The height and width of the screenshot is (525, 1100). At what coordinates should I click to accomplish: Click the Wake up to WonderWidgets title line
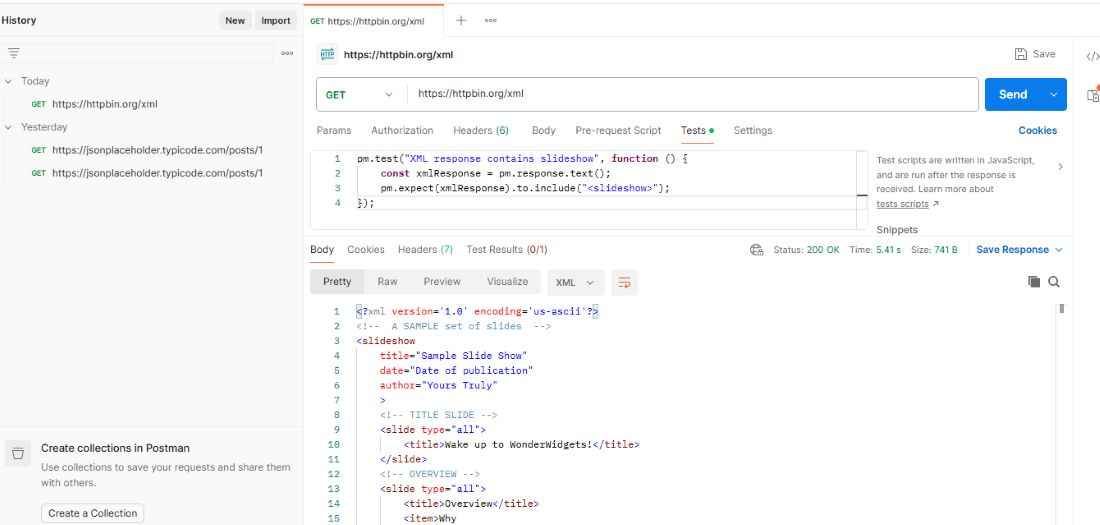coord(521,444)
